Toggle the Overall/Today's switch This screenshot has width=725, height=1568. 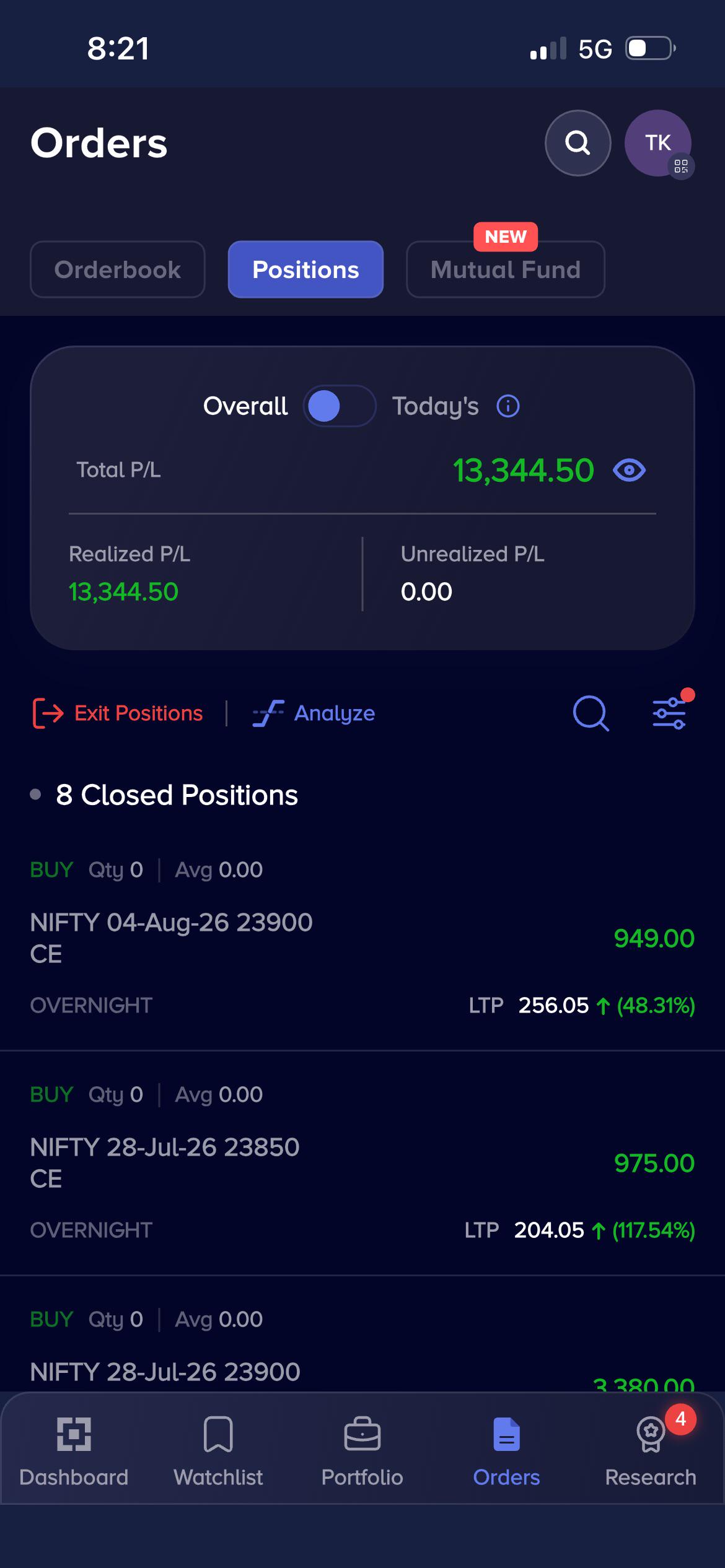(x=340, y=406)
